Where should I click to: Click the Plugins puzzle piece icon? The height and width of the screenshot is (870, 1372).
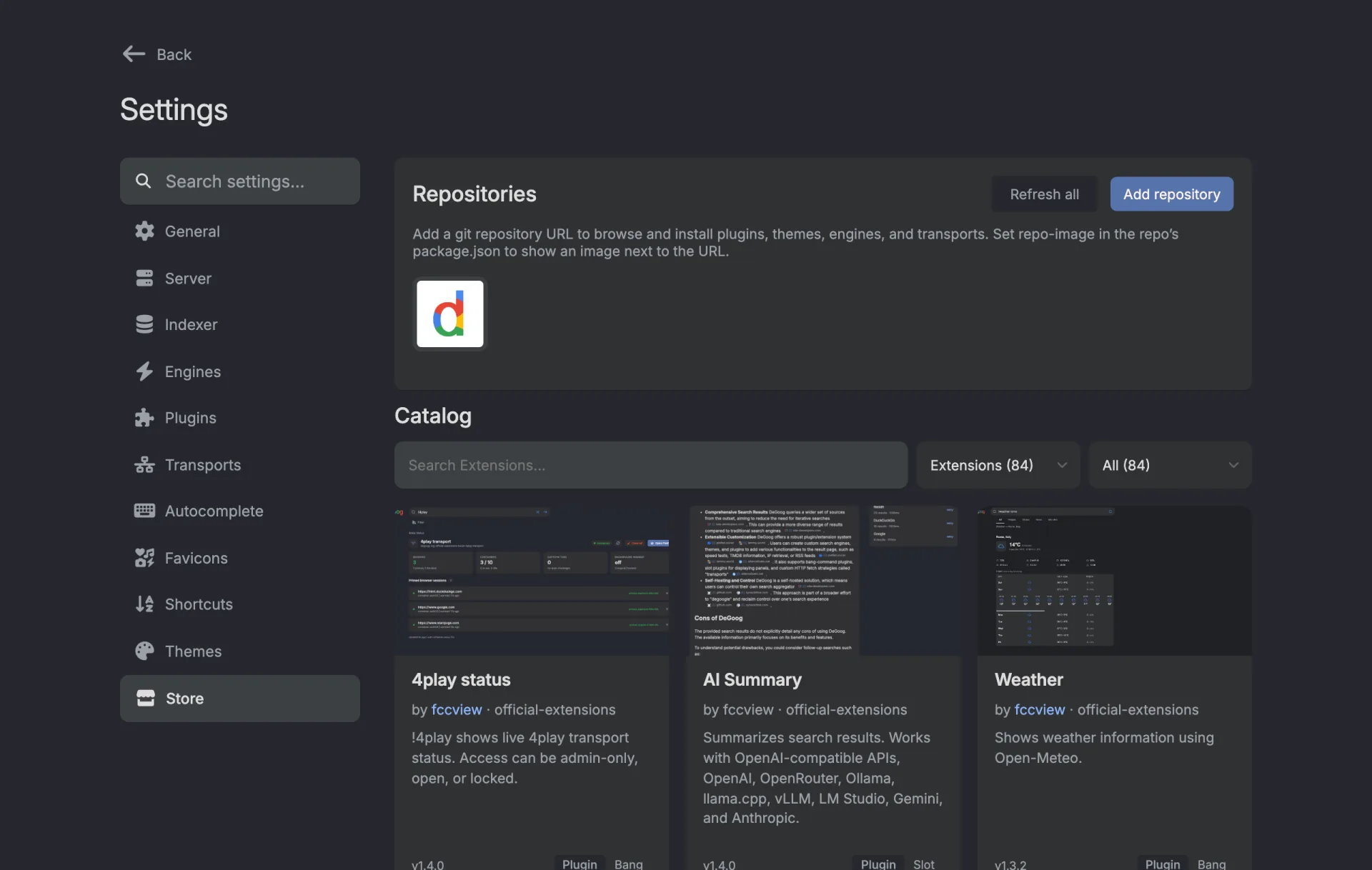click(x=144, y=418)
